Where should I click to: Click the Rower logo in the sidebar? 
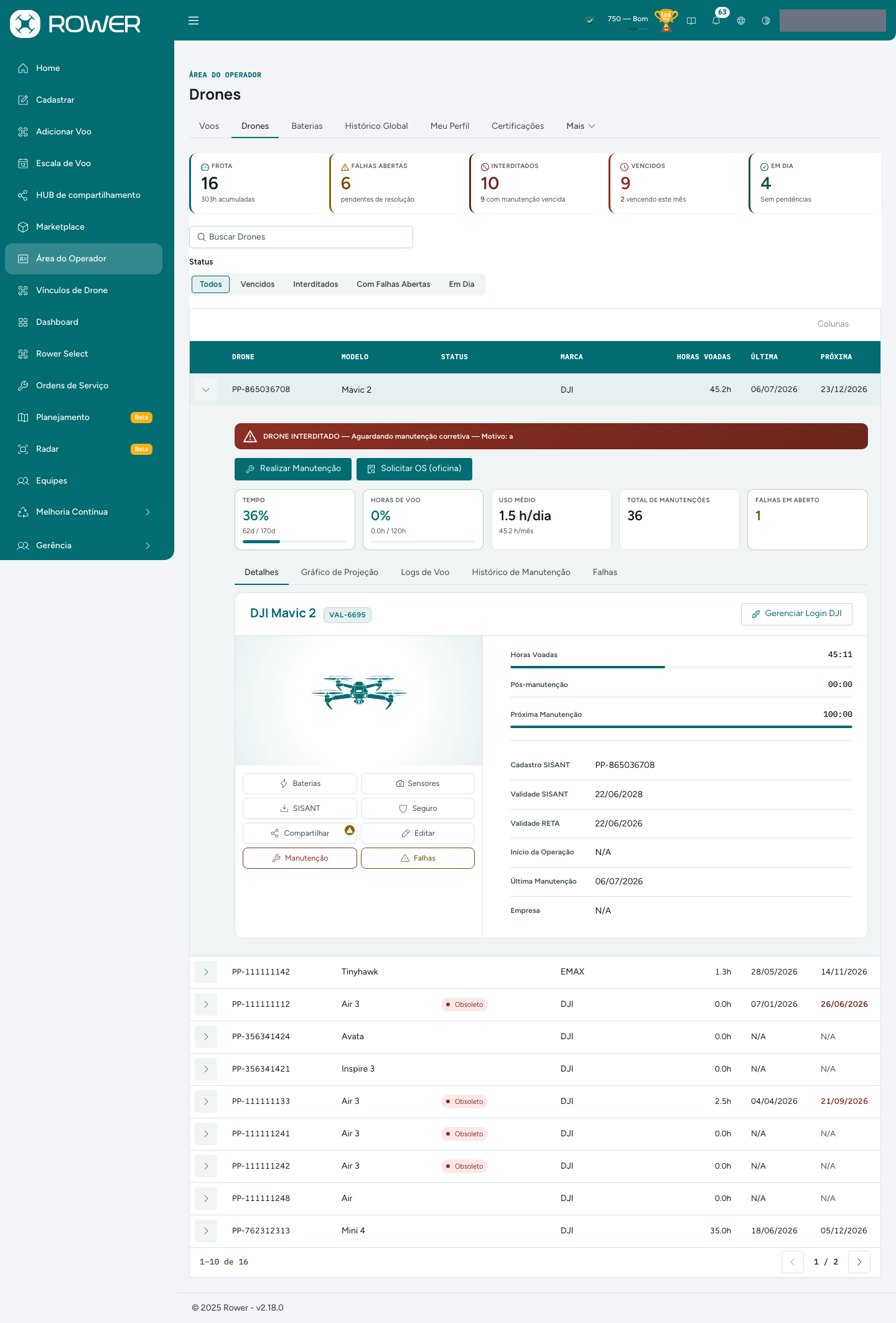pos(75,24)
